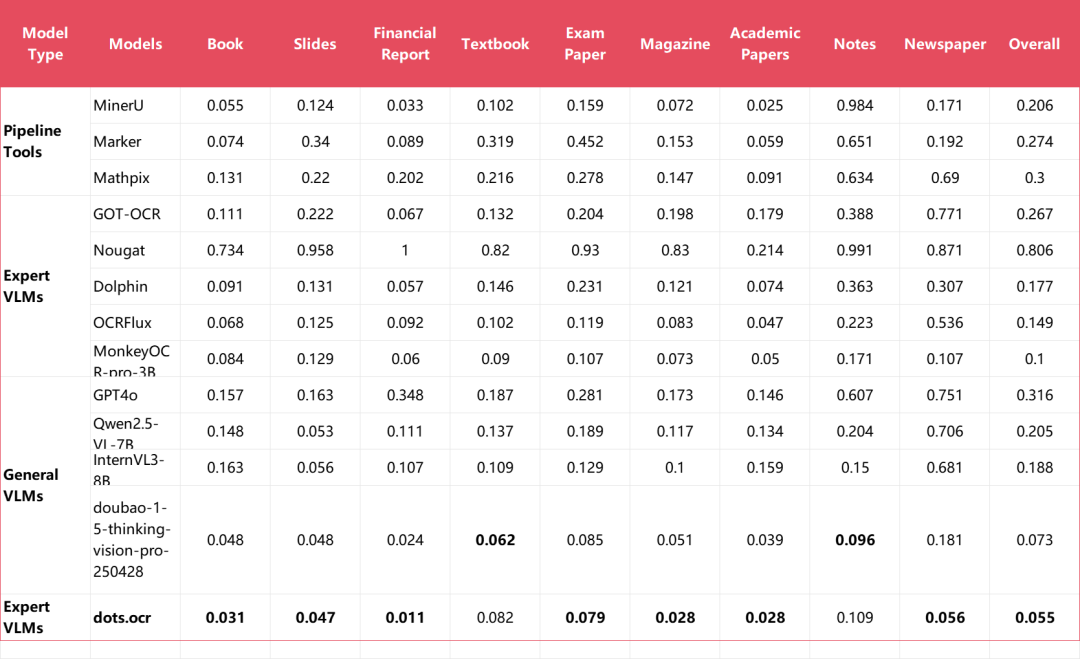Select the 'Slides' column header
The width and height of the screenshot is (1080, 659).
(315, 43)
